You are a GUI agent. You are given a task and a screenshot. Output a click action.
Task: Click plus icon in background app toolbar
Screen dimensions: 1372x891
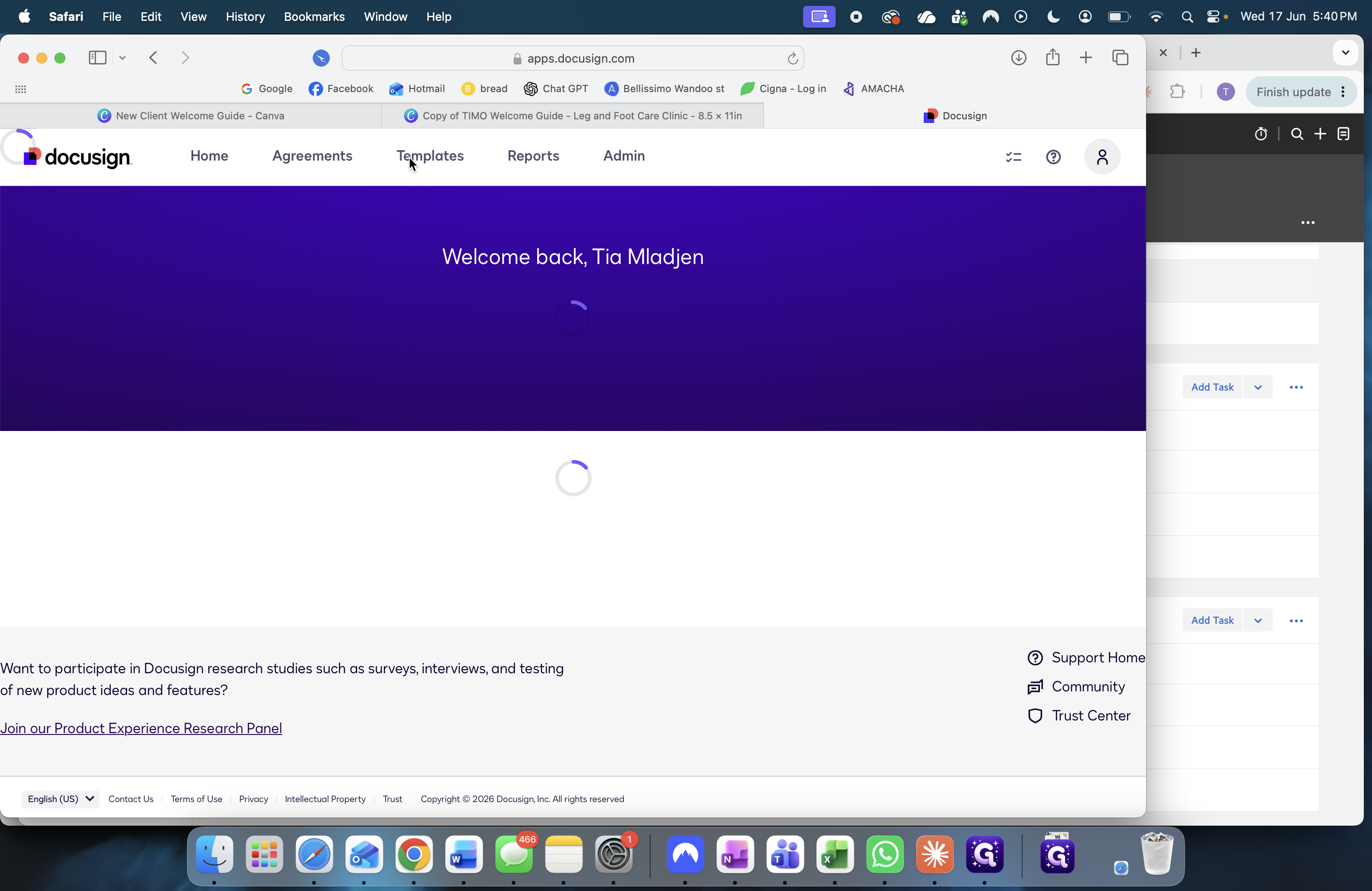click(x=1320, y=134)
